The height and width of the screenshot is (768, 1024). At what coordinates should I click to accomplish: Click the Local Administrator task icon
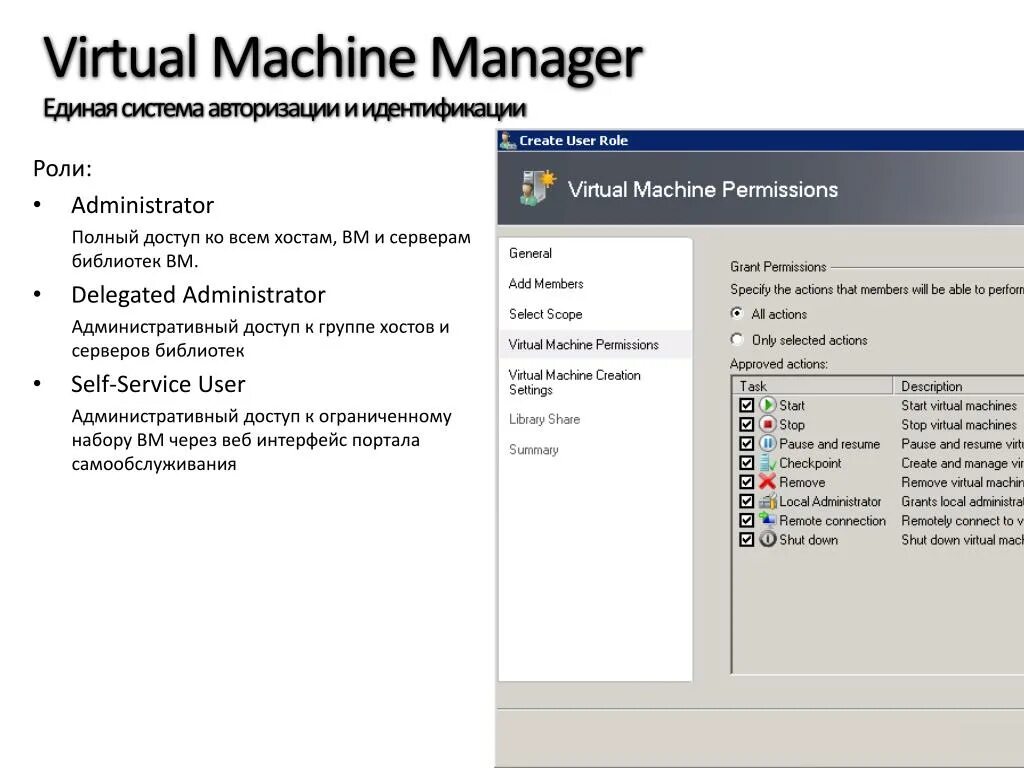click(x=767, y=501)
